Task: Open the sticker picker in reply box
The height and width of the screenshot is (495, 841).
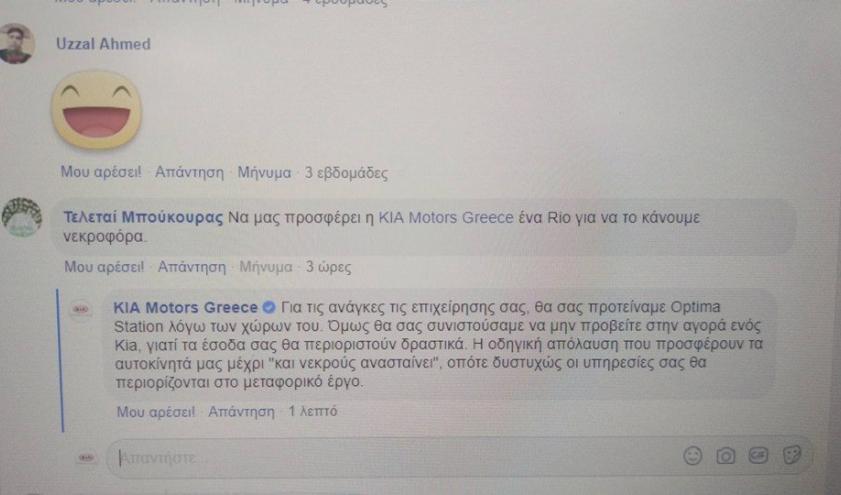Action: (792, 455)
